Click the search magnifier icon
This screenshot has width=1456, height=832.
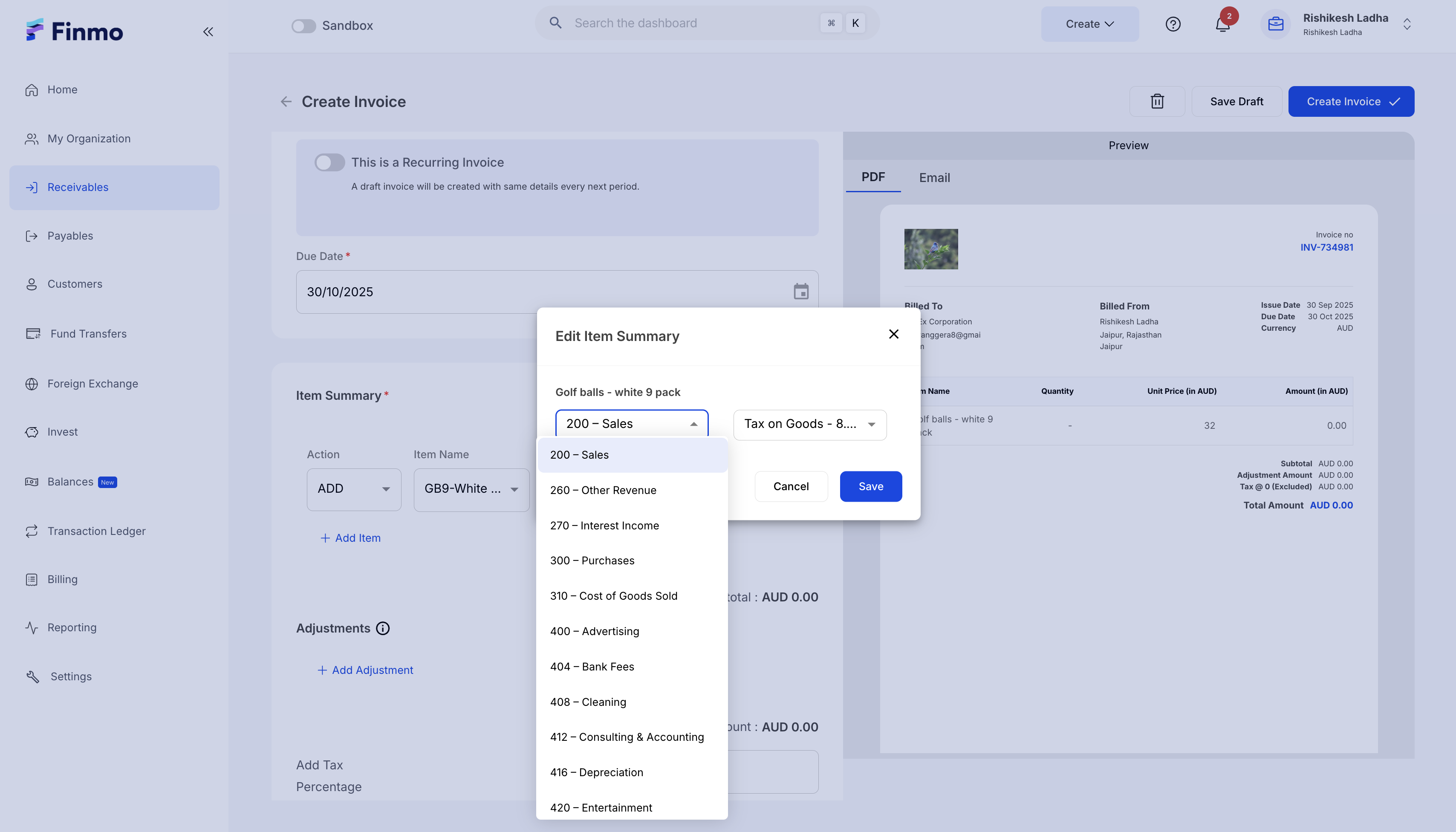[555, 23]
